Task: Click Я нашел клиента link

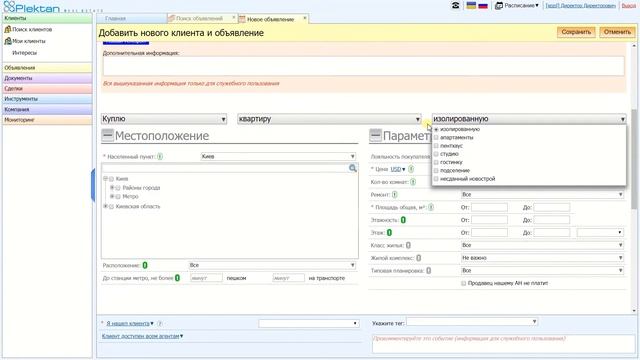Action: 128,323
